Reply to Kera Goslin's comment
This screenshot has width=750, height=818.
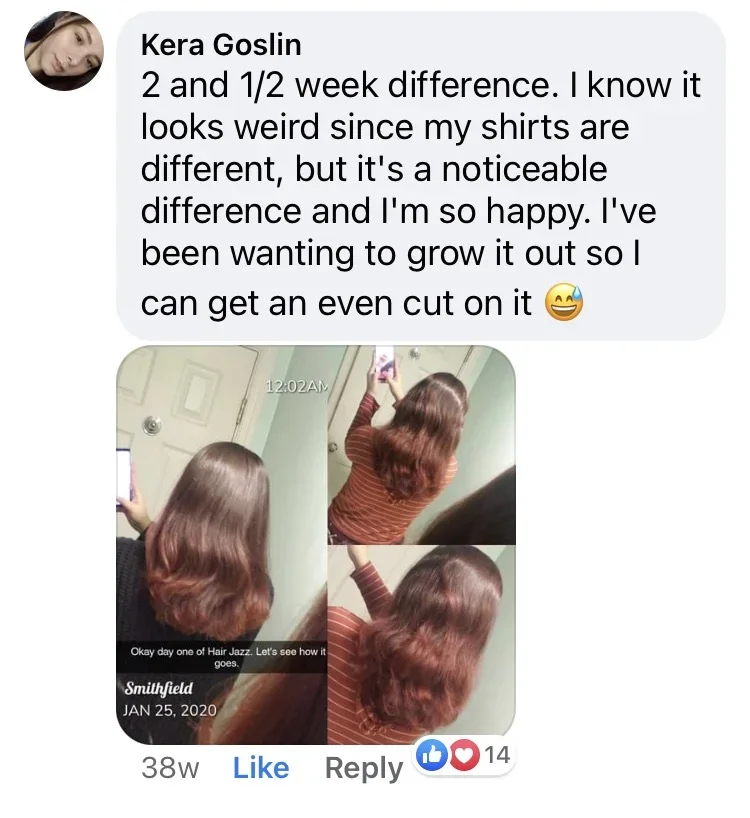pyautogui.click(x=364, y=768)
